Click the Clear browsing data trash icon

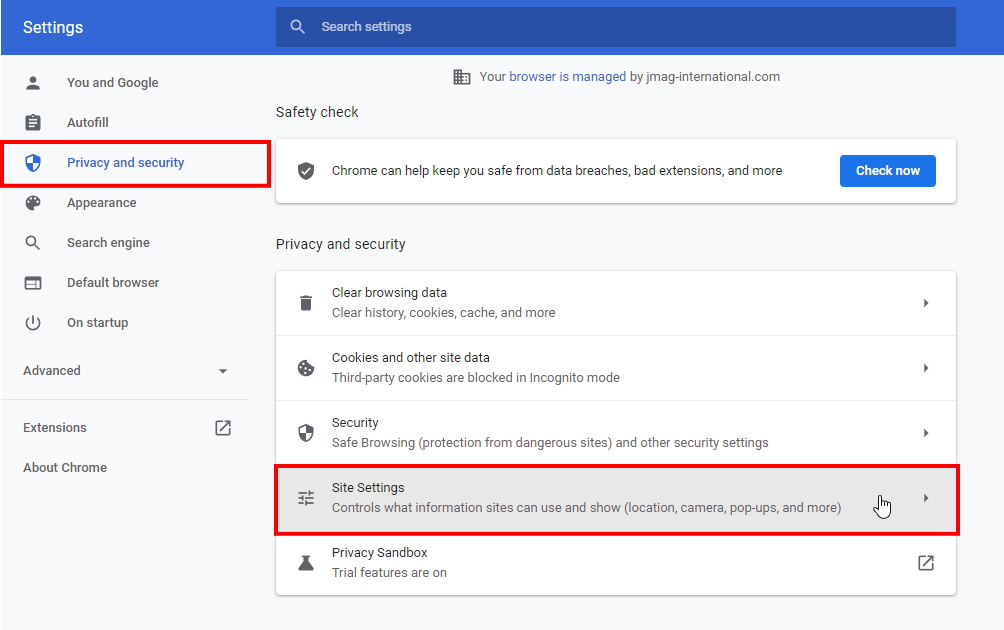(306, 303)
